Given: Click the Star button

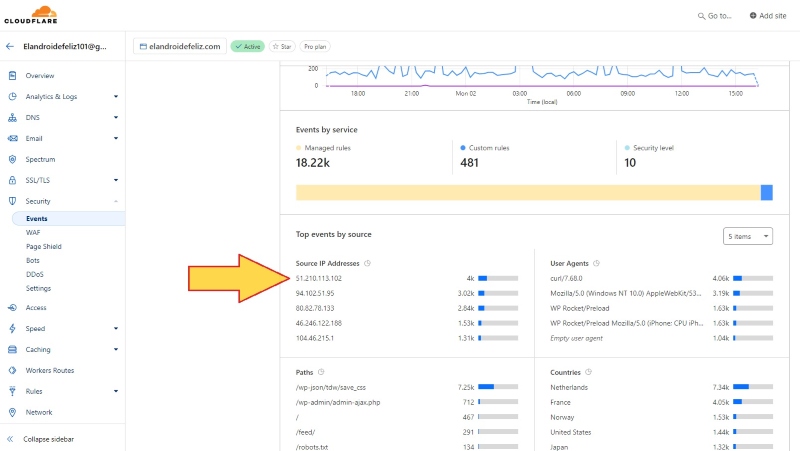Looking at the screenshot, I should tap(282, 46).
